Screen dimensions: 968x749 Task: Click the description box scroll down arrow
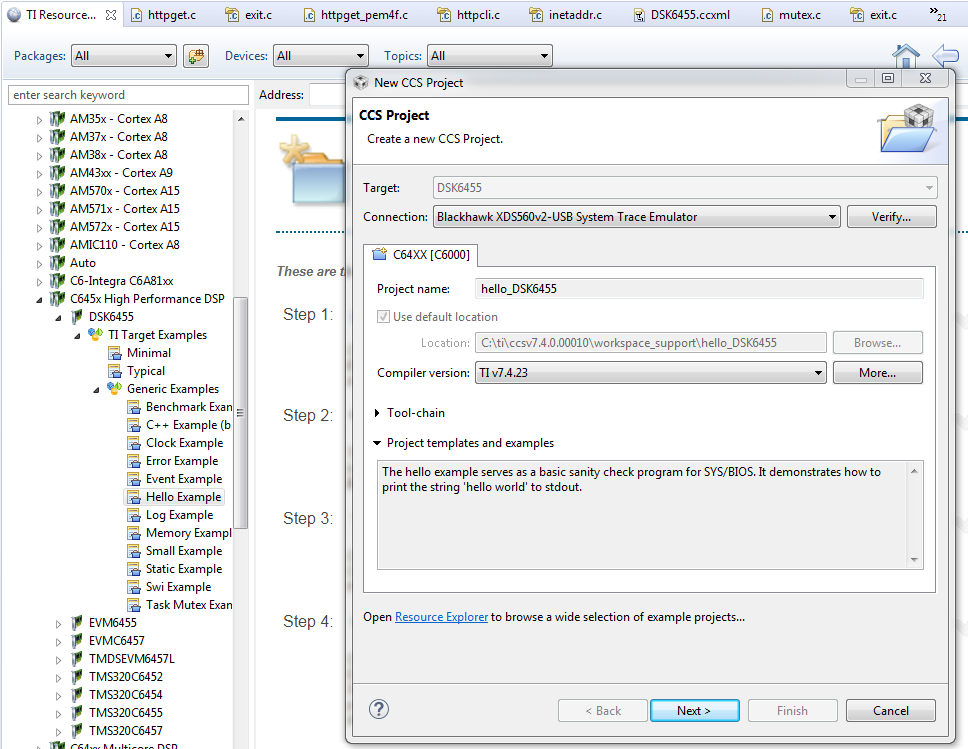[914, 560]
